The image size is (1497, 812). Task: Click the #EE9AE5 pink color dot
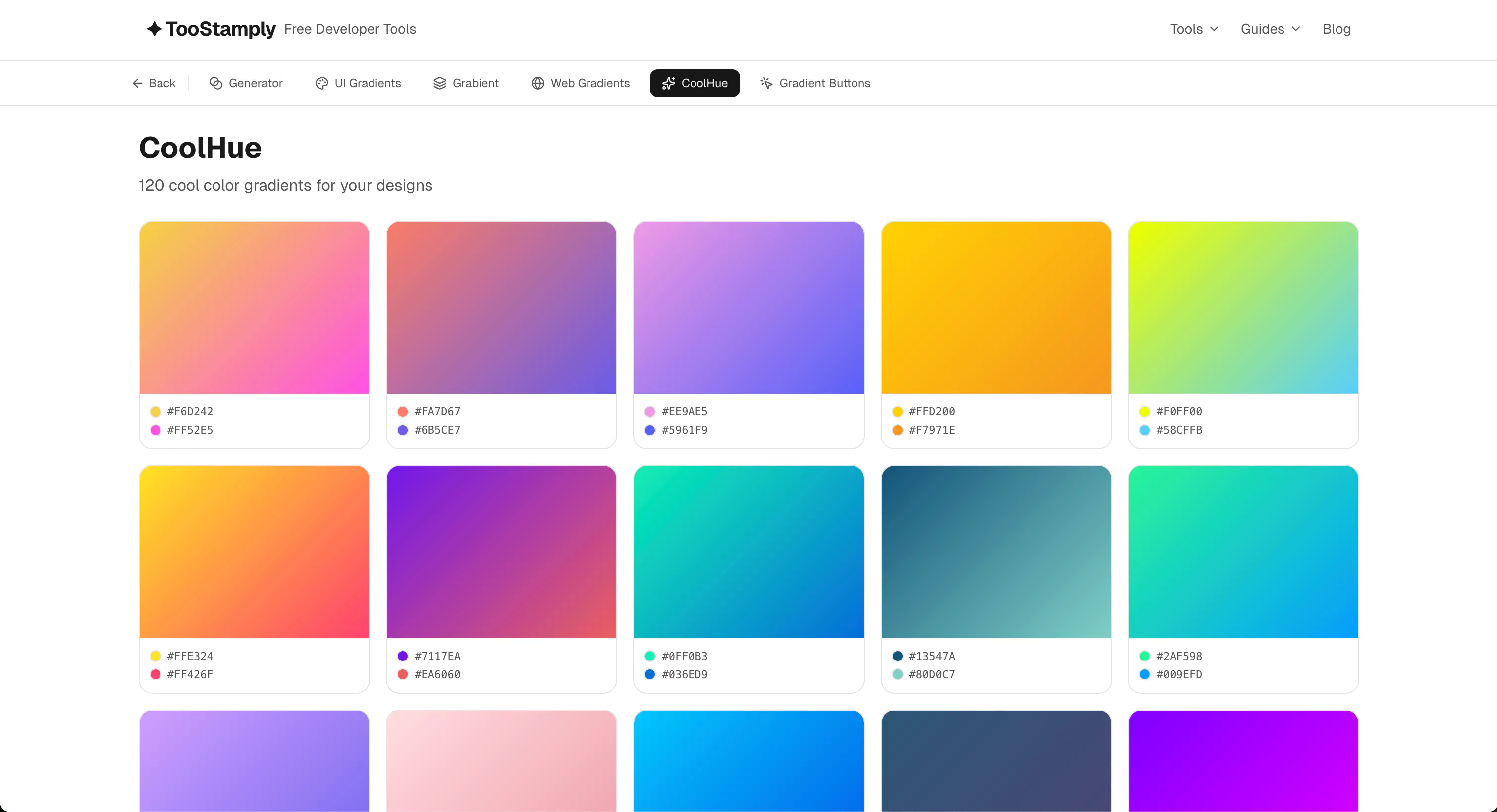tap(650, 412)
